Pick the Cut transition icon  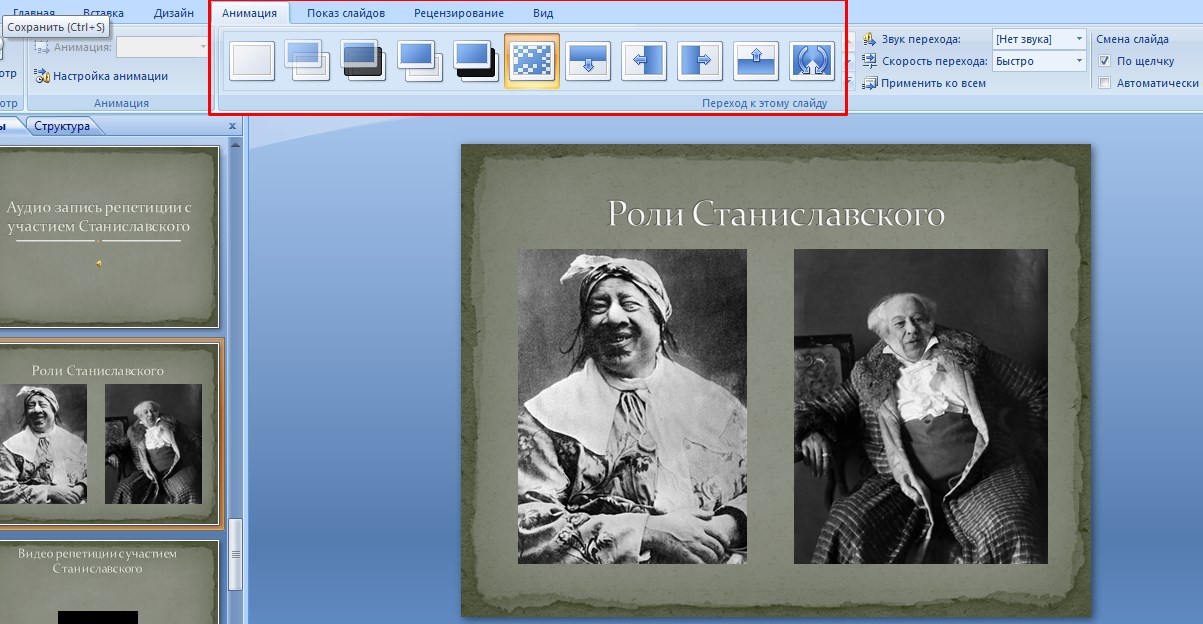click(419, 61)
